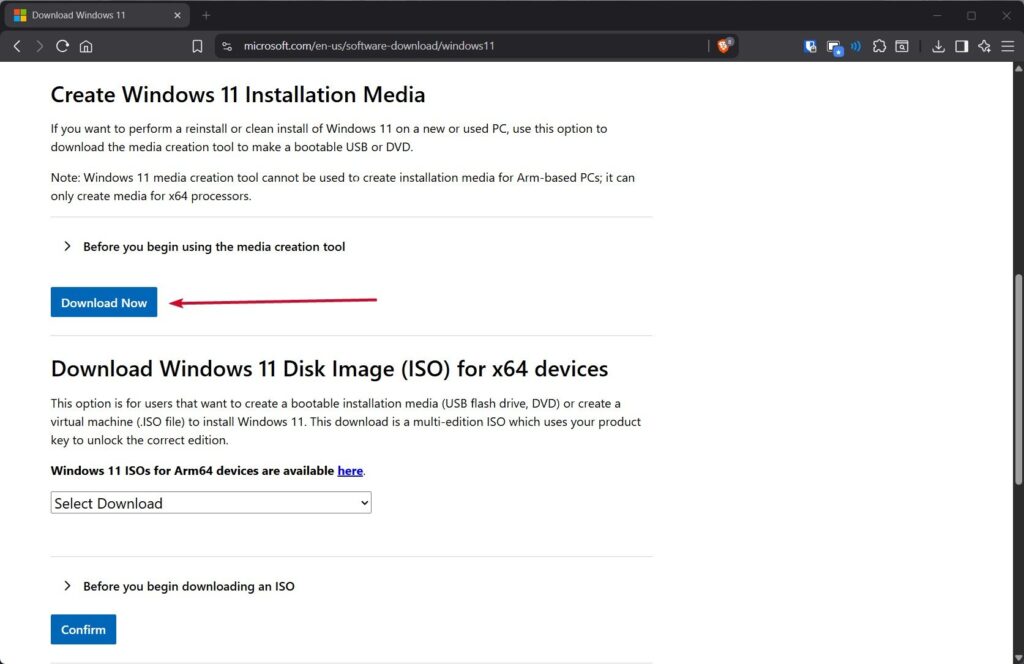Expand Before you begin downloading an ISO
This screenshot has width=1024, height=664.
(x=188, y=586)
